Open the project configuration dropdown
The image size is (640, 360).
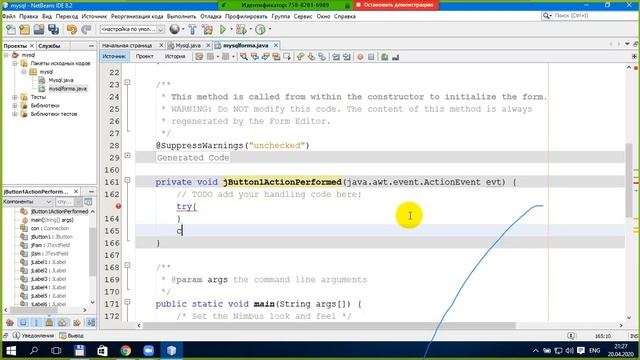tap(132, 29)
